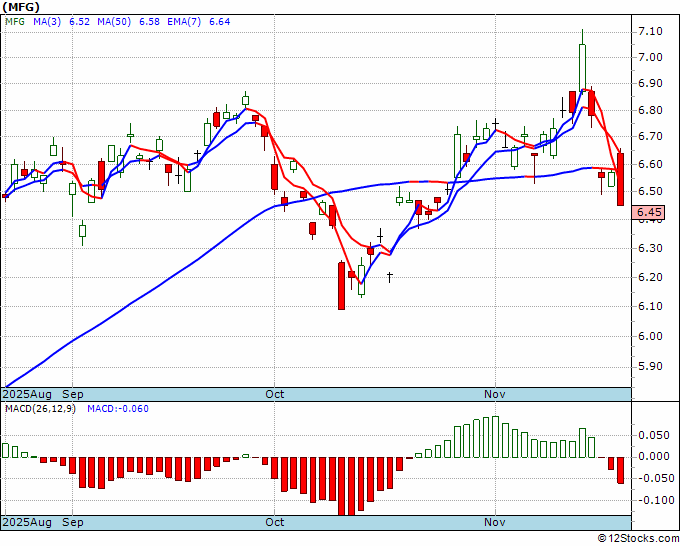Click the EMA(7) legend label
Screen dimensions: 680x546
tap(184, 22)
